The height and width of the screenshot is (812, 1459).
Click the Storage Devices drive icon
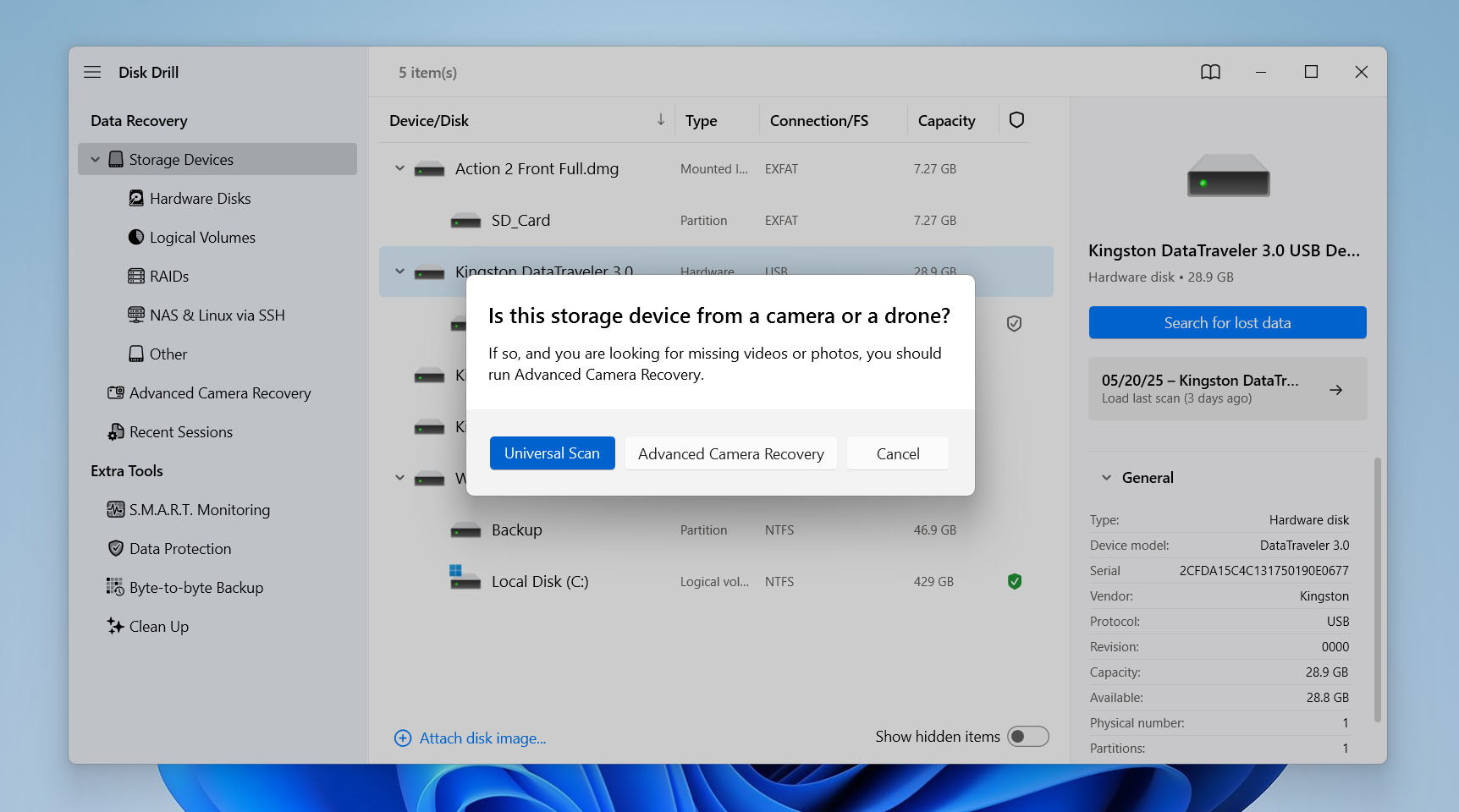pos(117,159)
